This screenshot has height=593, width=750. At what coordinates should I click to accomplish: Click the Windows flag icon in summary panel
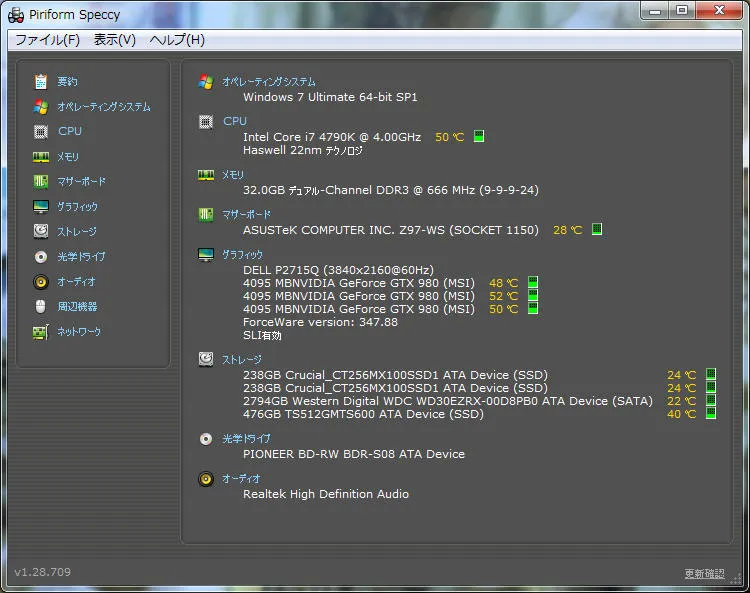[206, 82]
